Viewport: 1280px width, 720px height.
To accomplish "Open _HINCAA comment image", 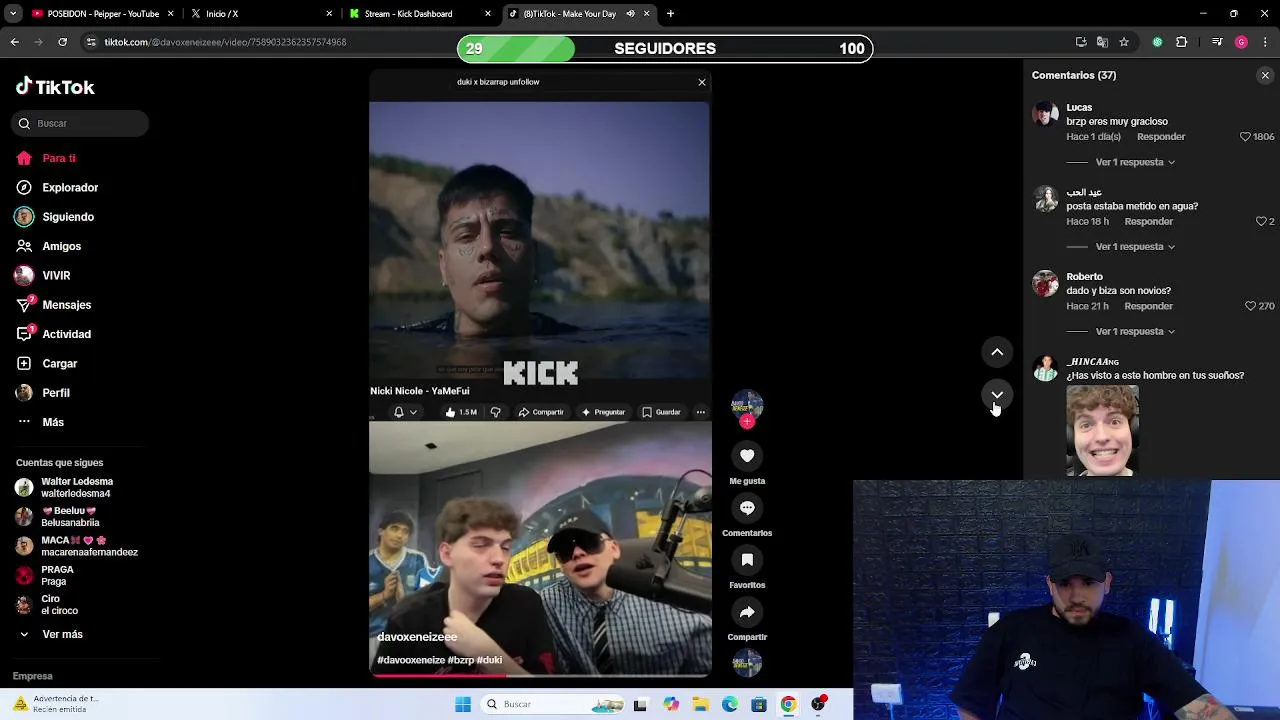I will coord(1102,431).
